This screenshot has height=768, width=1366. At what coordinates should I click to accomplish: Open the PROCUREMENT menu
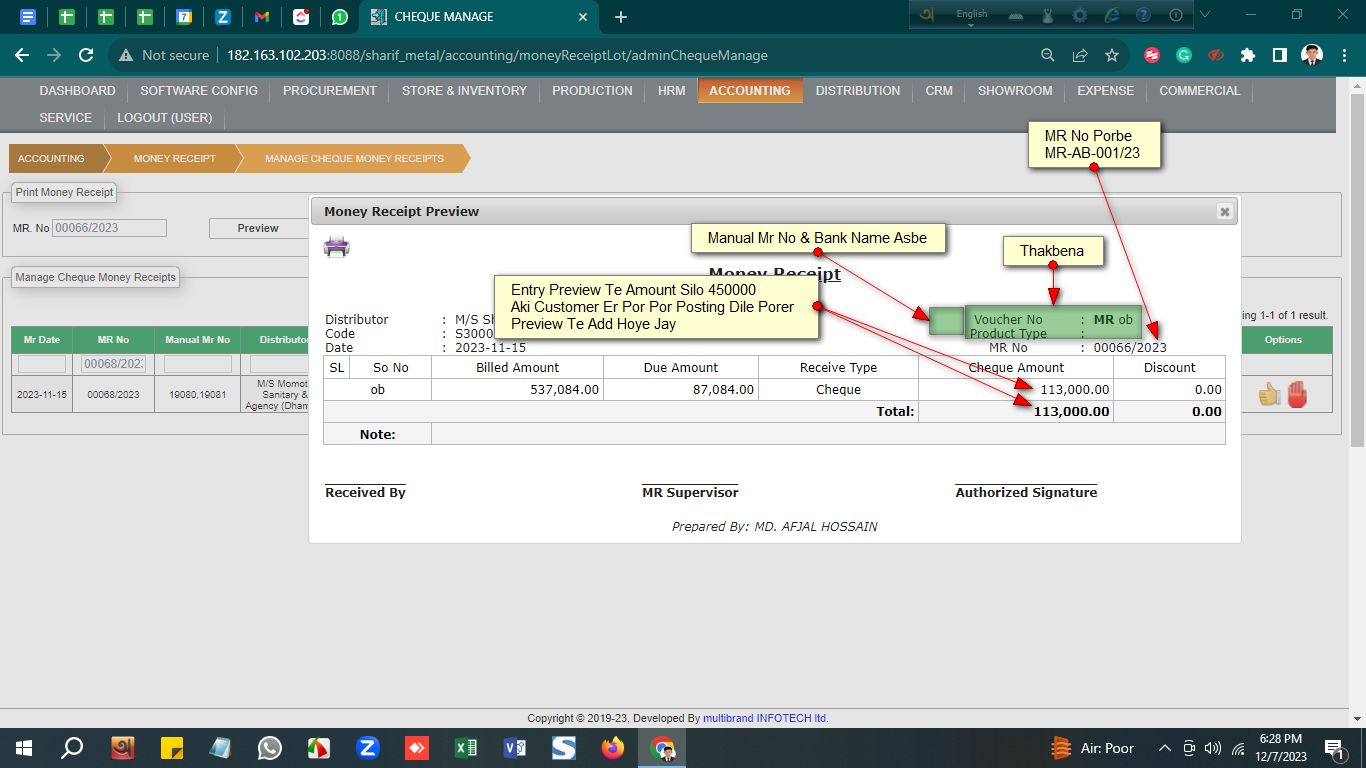pyautogui.click(x=330, y=91)
